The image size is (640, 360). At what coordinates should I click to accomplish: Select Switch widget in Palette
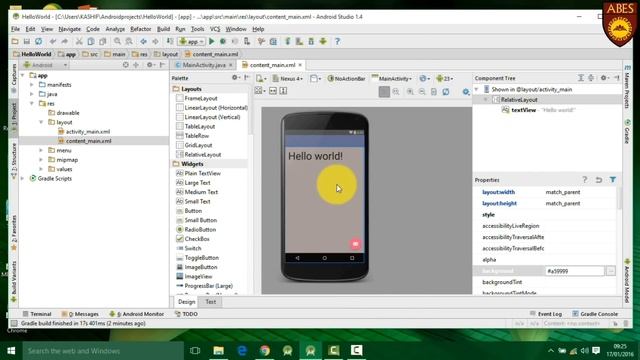coord(189,248)
